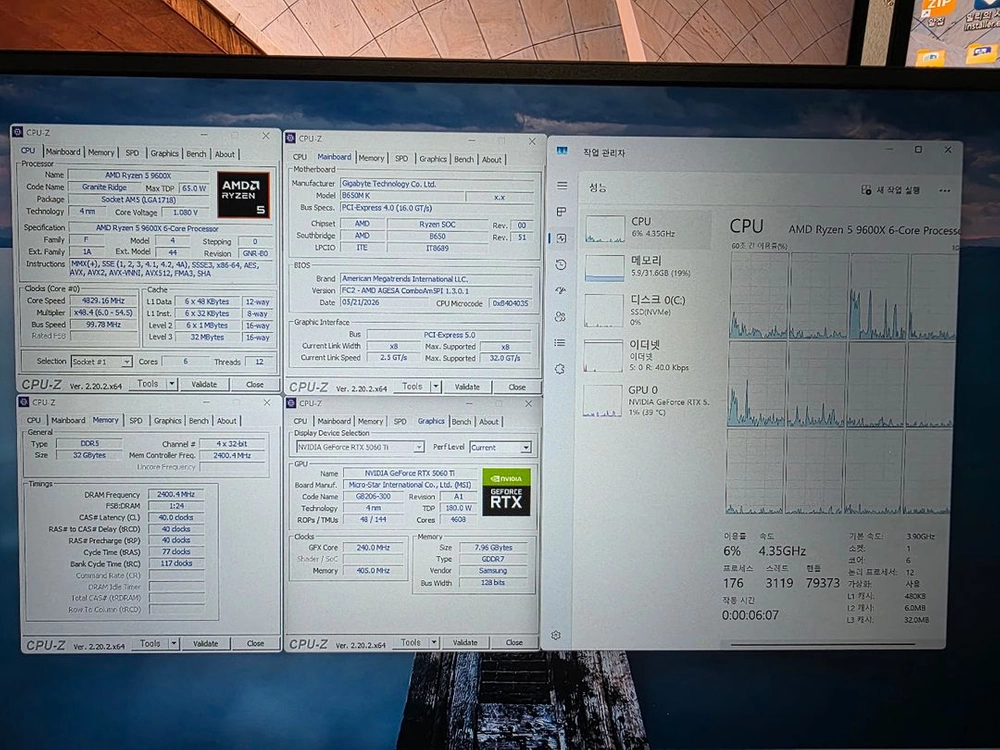Close the top-left CPU-Z window
The height and width of the screenshot is (750, 1000).
266,136
